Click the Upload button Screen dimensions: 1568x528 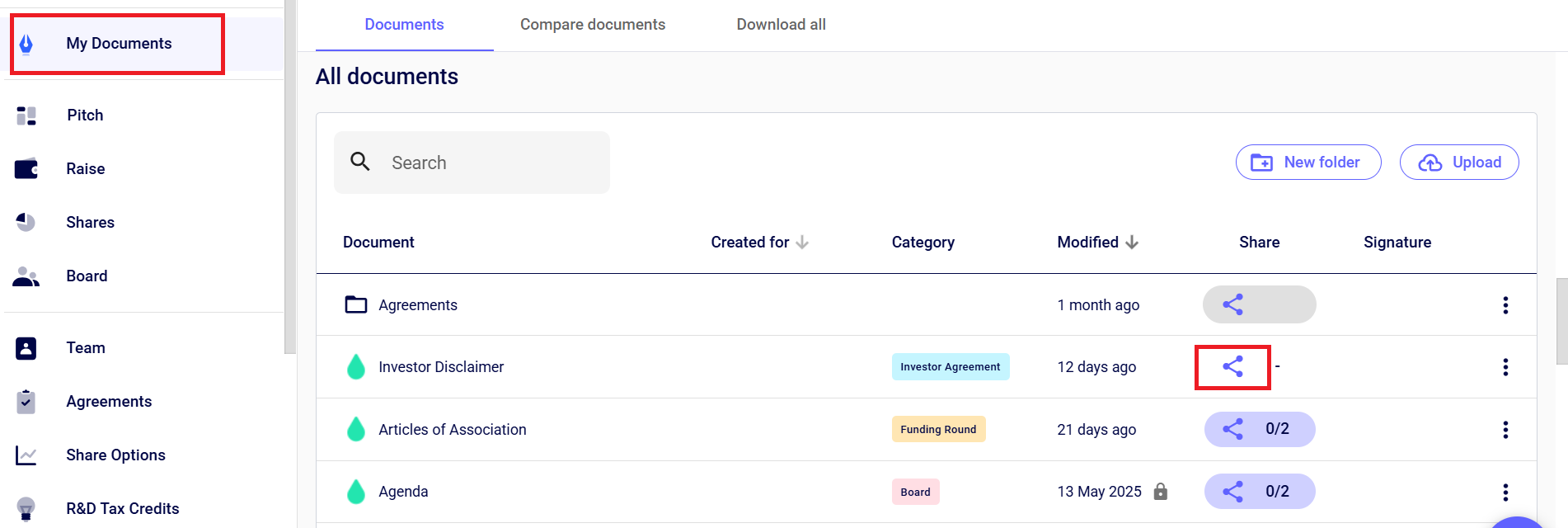tap(1458, 163)
